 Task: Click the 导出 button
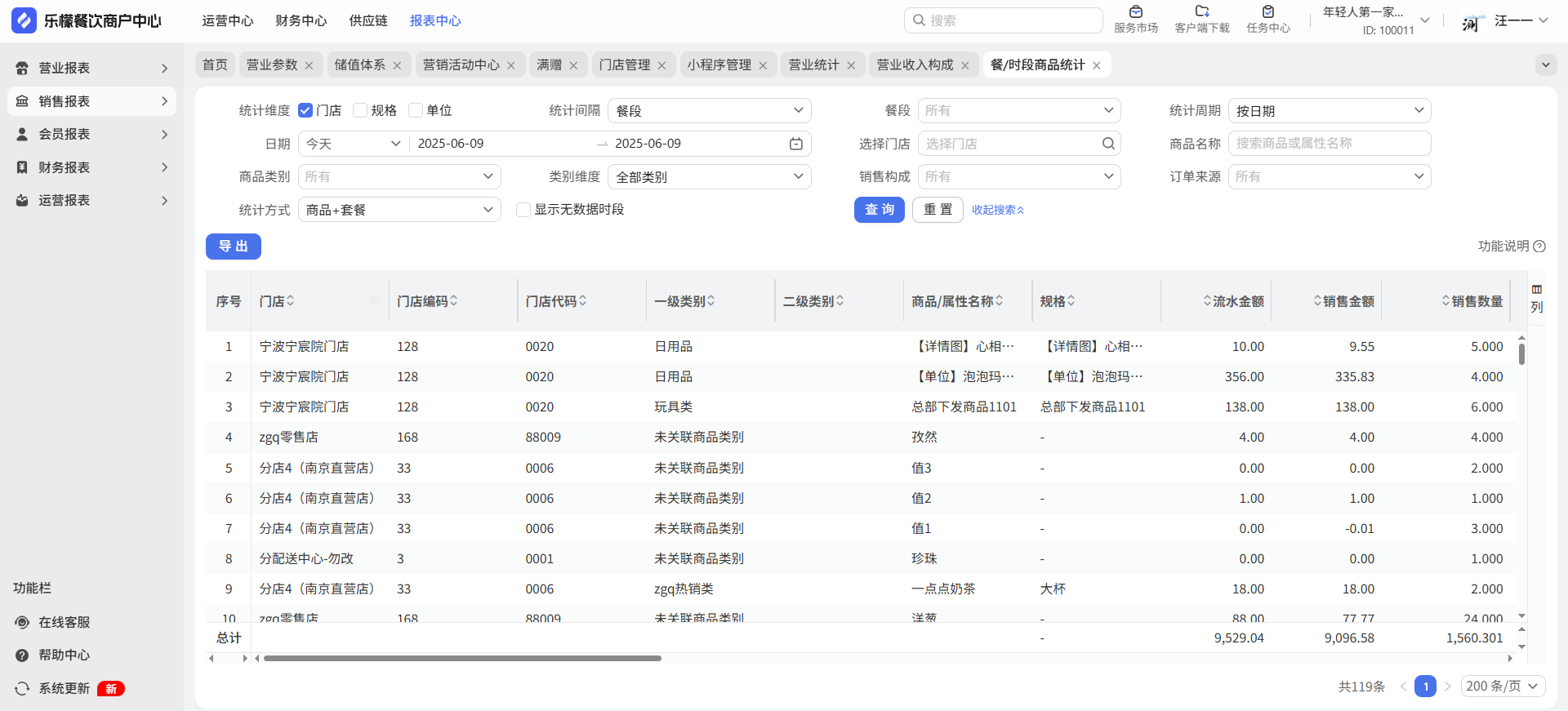[234, 247]
